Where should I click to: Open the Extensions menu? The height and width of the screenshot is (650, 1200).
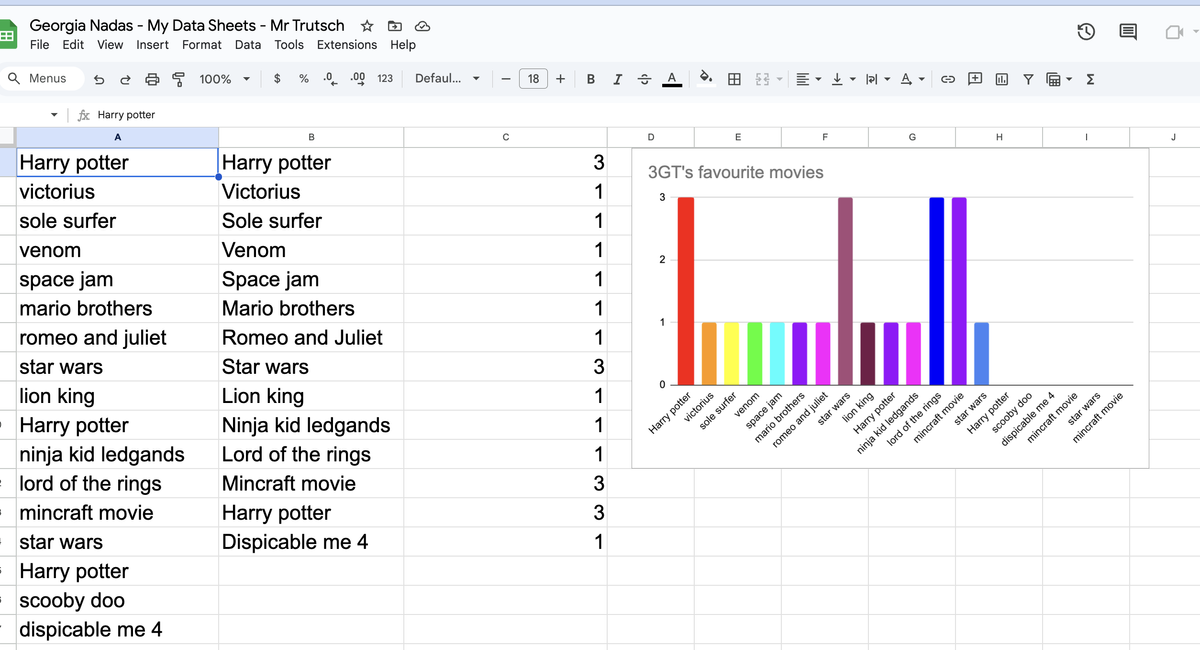coord(347,45)
